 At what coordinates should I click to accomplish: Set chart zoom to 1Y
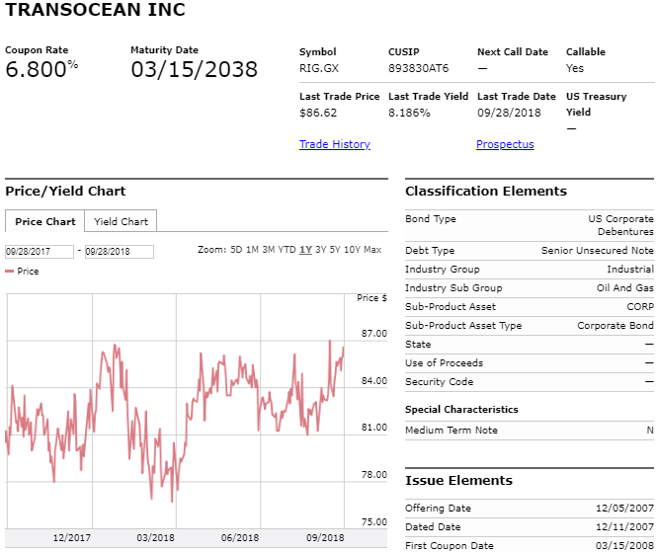(306, 250)
